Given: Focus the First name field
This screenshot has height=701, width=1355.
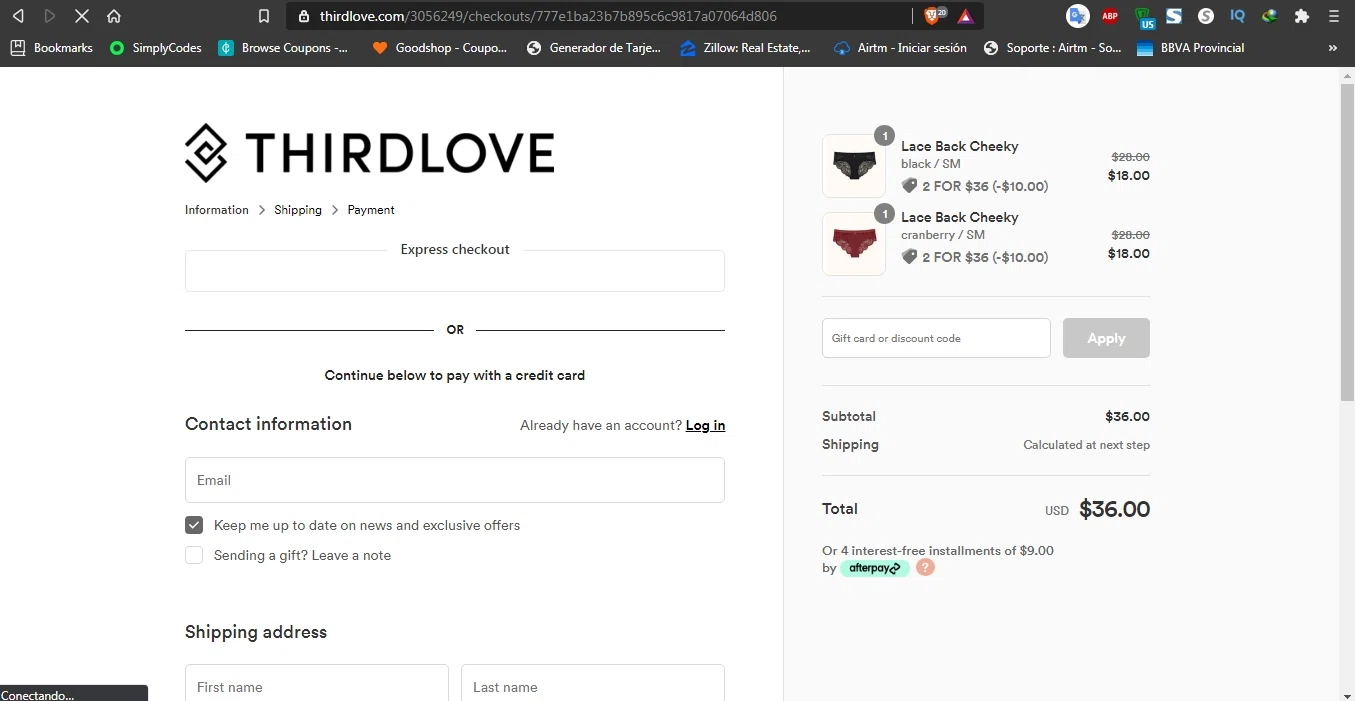Looking at the screenshot, I should (x=317, y=685).
